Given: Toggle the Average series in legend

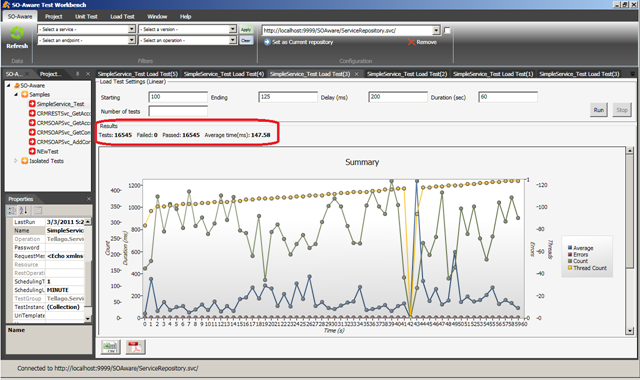Looking at the screenshot, I should tap(580, 248).
